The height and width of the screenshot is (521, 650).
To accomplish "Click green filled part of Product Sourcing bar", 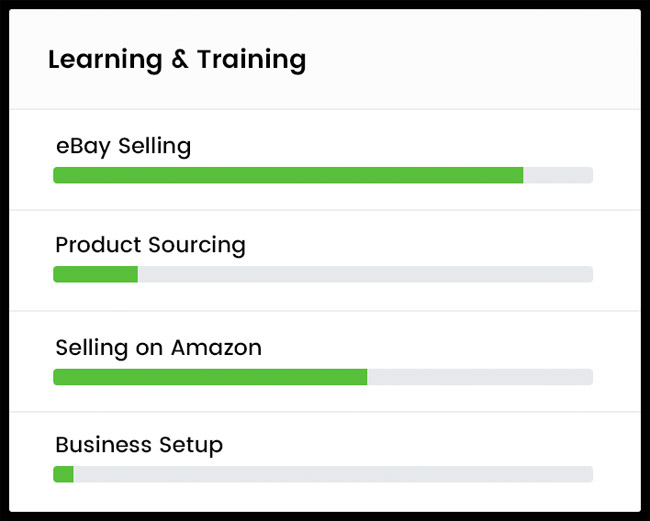I will coord(95,275).
